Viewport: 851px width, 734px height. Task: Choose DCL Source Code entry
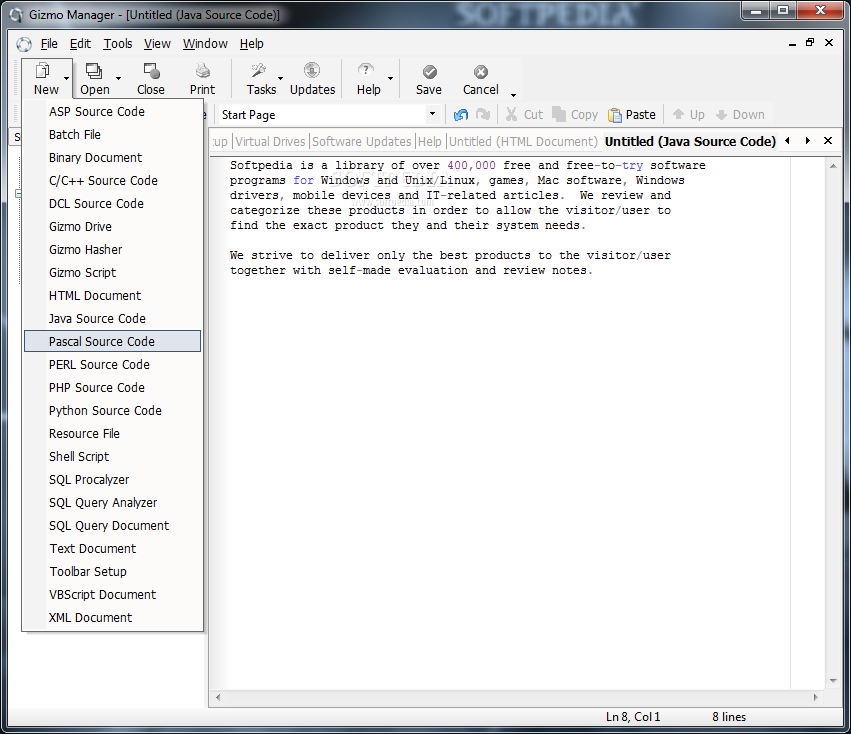tap(112, 204)
